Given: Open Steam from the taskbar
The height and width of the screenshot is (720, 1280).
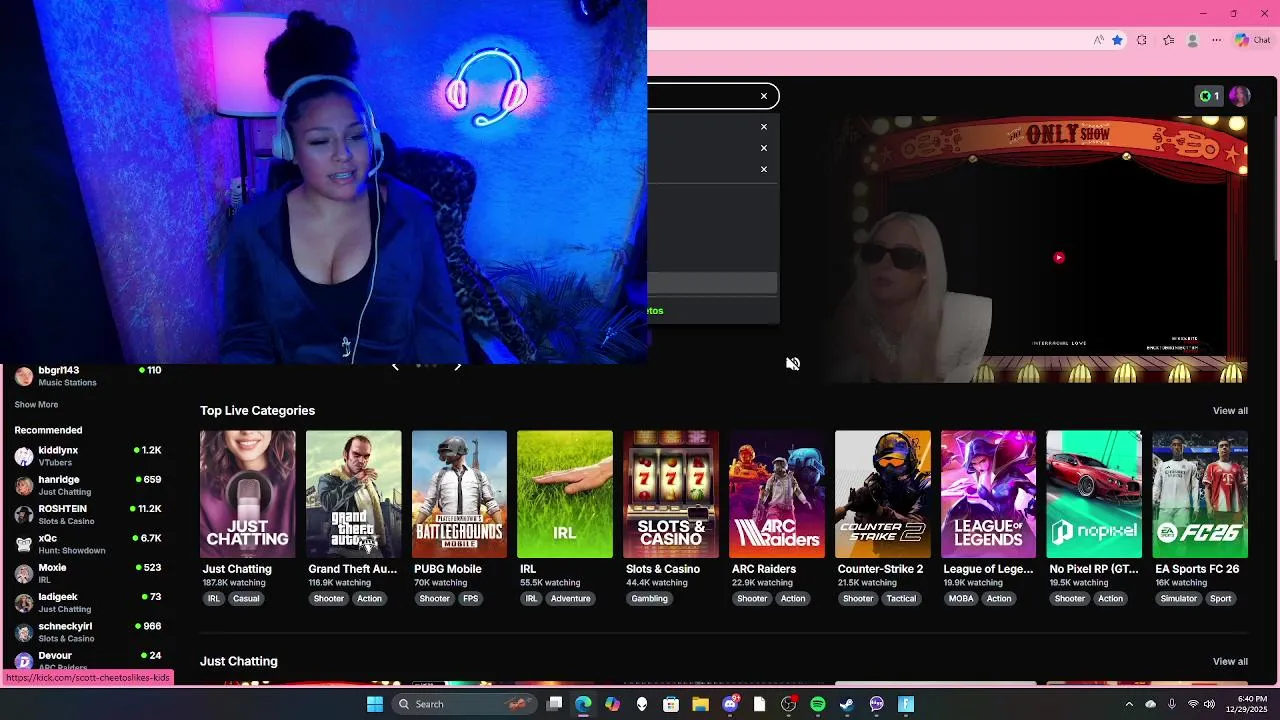Looking at the screenshot, I should point(847,704).
